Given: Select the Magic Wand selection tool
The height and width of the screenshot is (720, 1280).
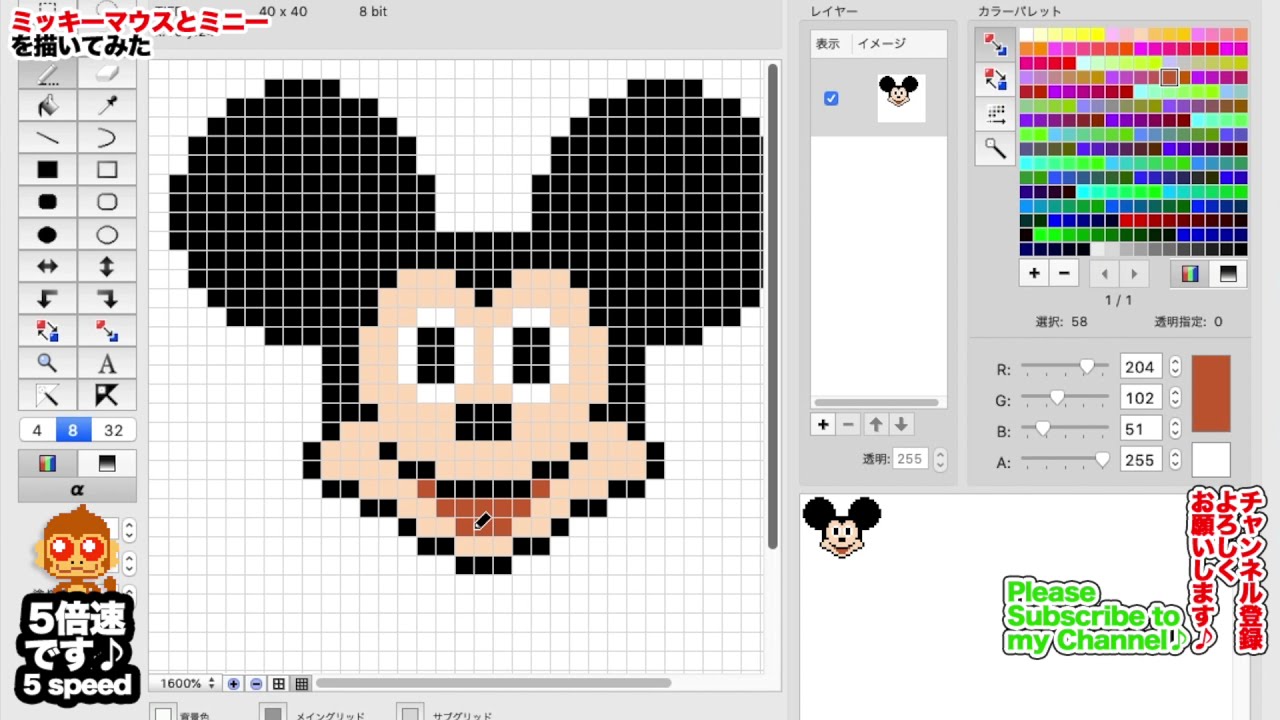Looking at the screenshot, I should pyautogui.click(x=47, y=395).
